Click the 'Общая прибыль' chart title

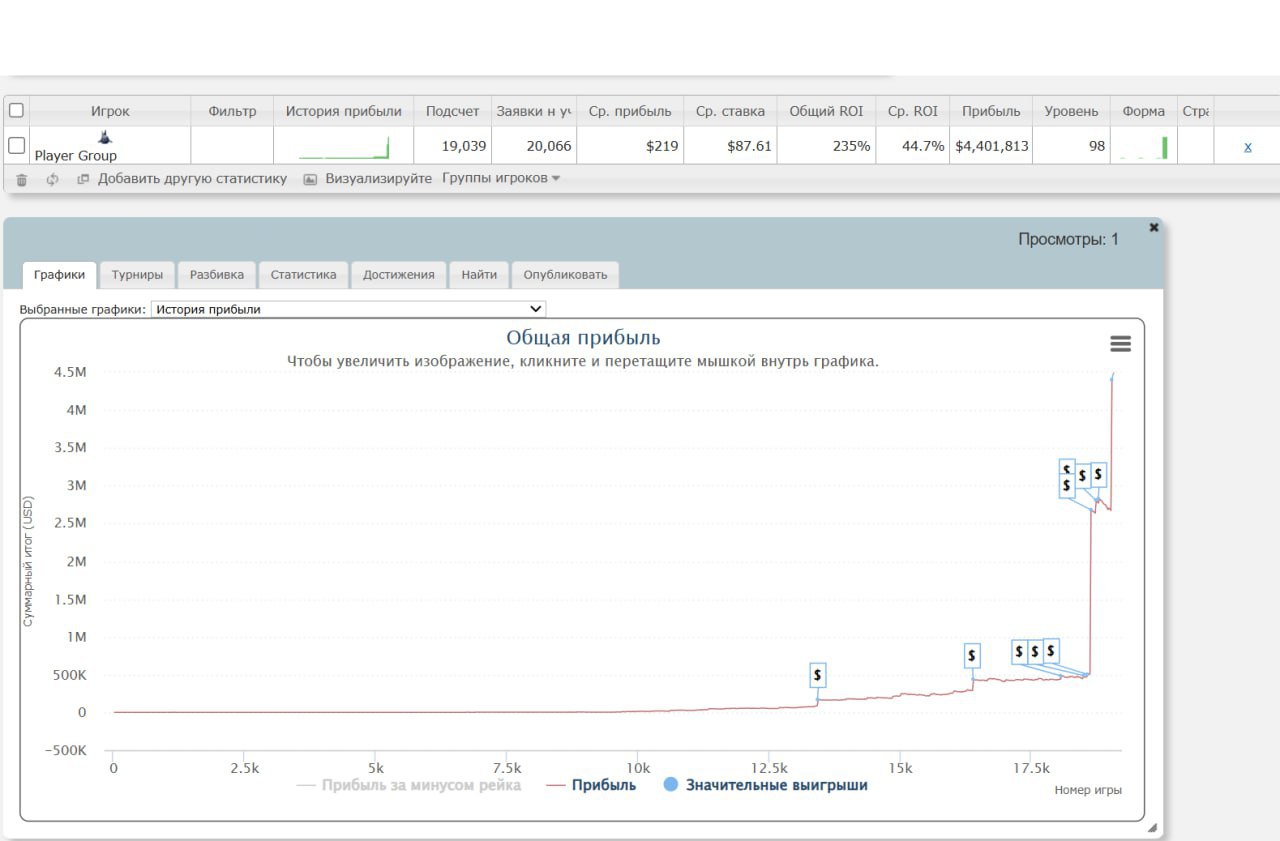click(x=583, y=338)
